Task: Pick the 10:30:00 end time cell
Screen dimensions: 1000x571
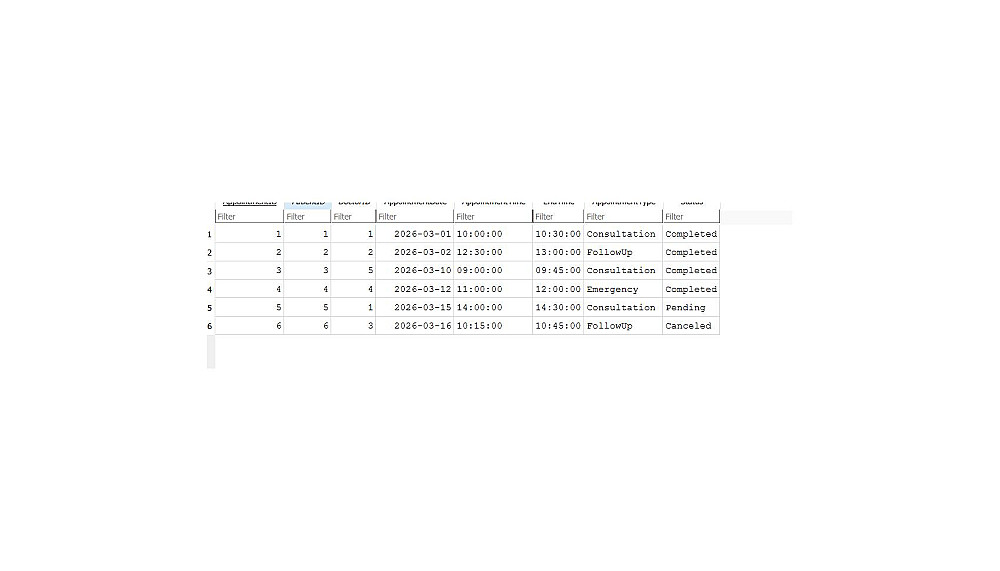Action: click(x=558, y=234)
